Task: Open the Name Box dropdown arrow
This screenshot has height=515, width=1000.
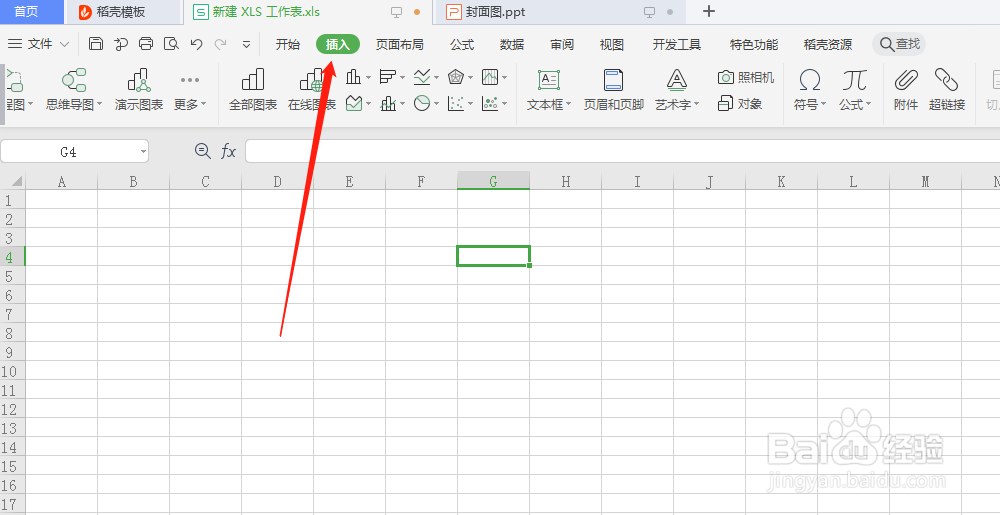Action: click(143, 152)
